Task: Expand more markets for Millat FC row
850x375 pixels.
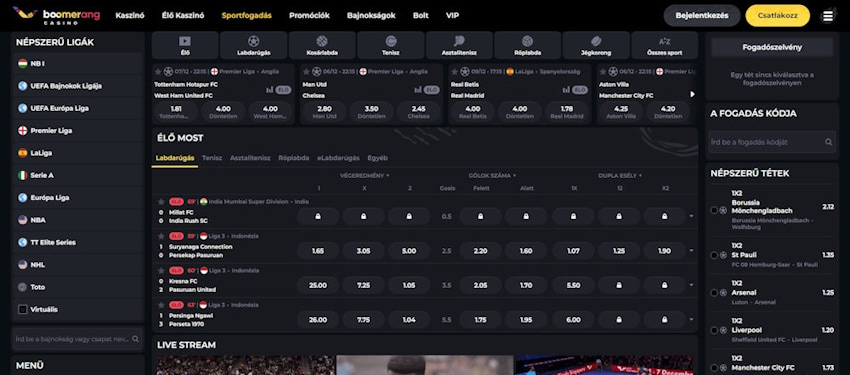Action: click(x=691, y=216)
